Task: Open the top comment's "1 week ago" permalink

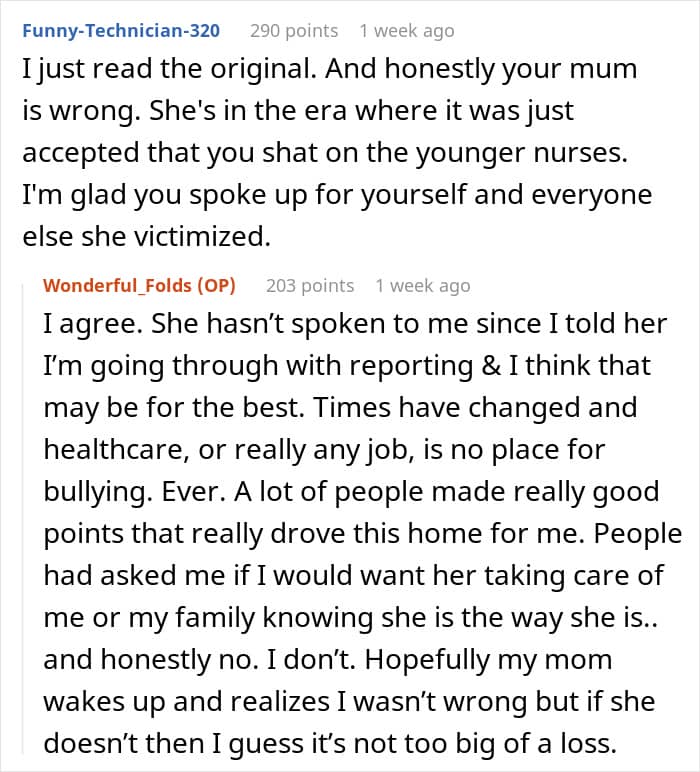Action: point(406,31)
